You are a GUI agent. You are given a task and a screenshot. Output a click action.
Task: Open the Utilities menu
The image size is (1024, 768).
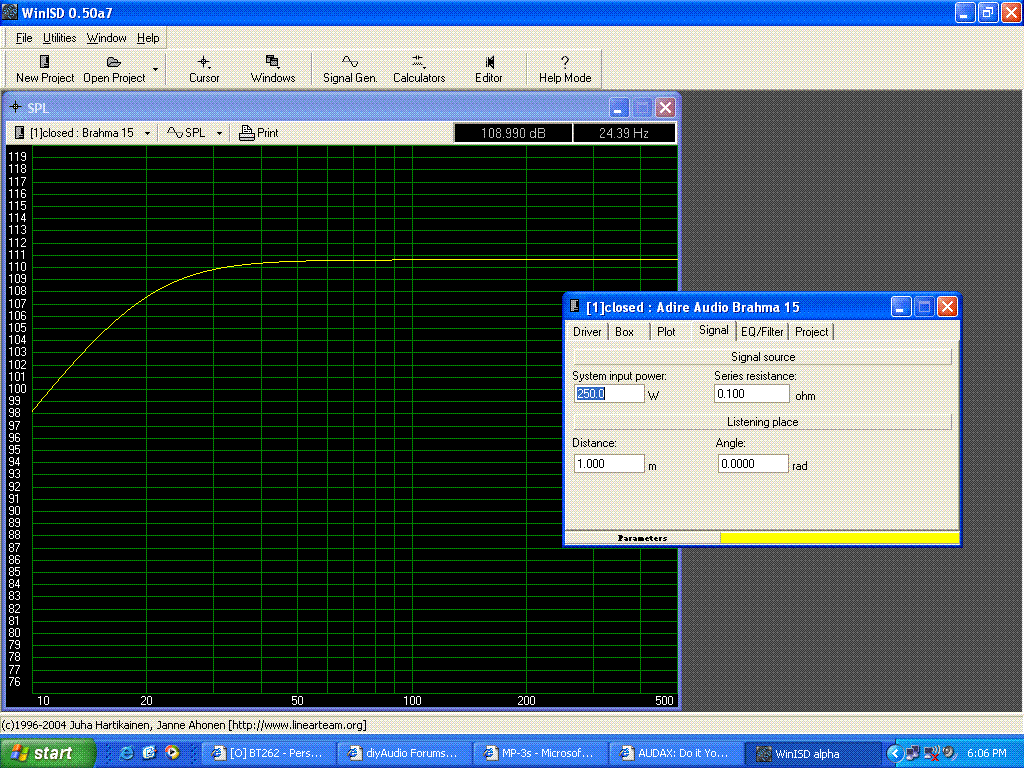pos(59,38)
